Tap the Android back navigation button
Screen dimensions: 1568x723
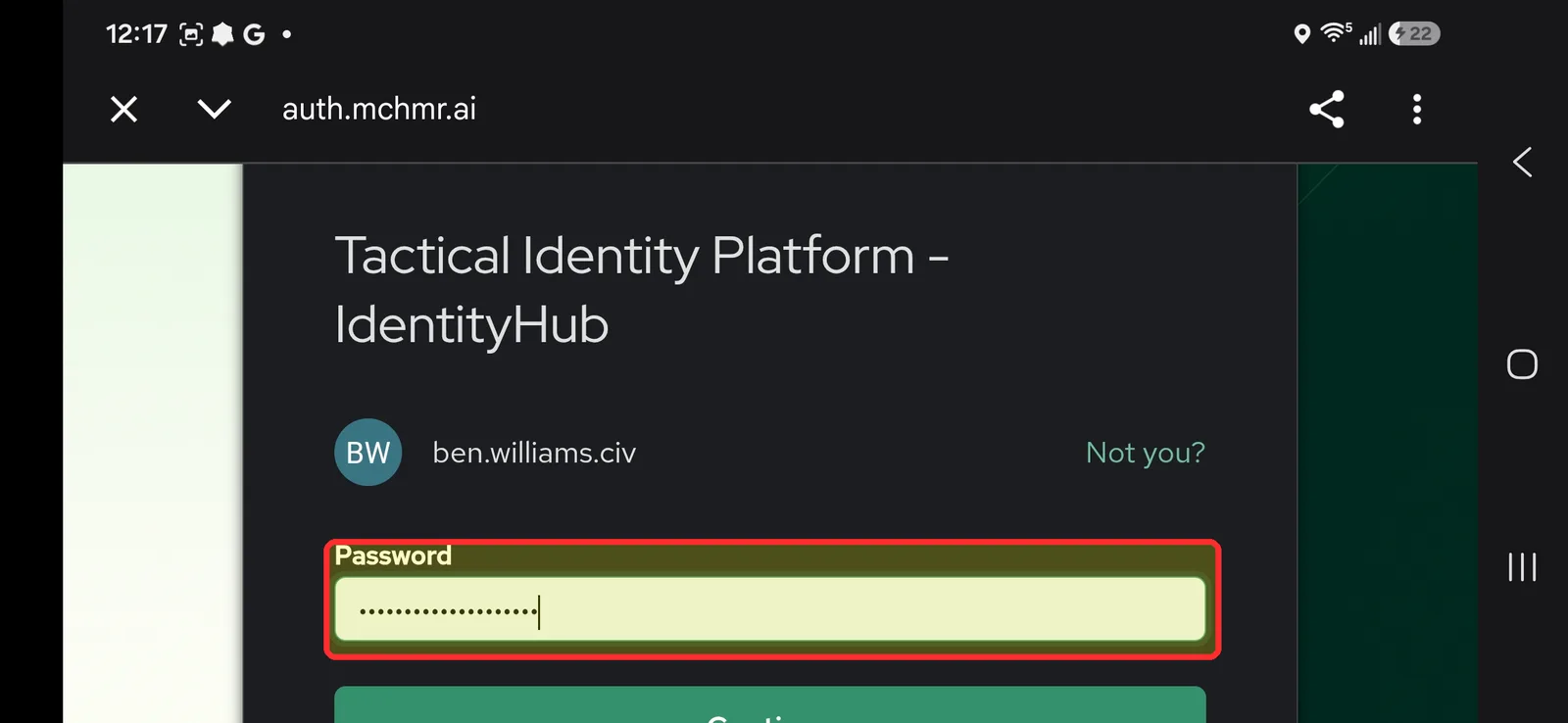pos(1522,162)
